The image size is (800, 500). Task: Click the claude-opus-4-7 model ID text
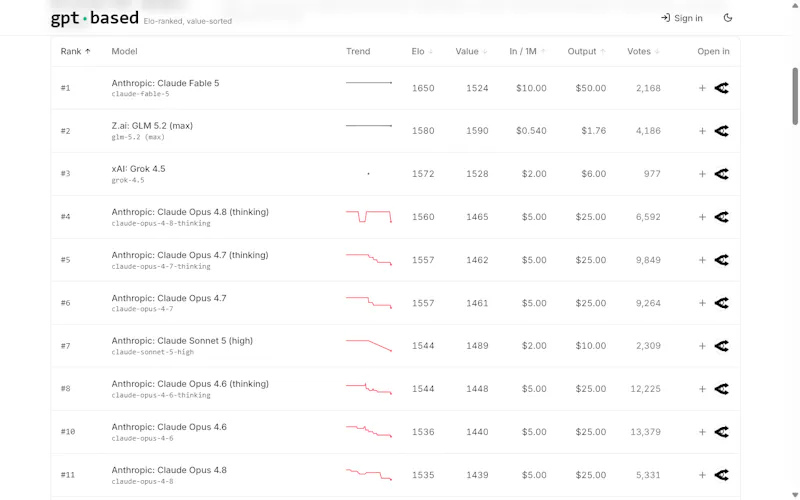click(142, 309)
